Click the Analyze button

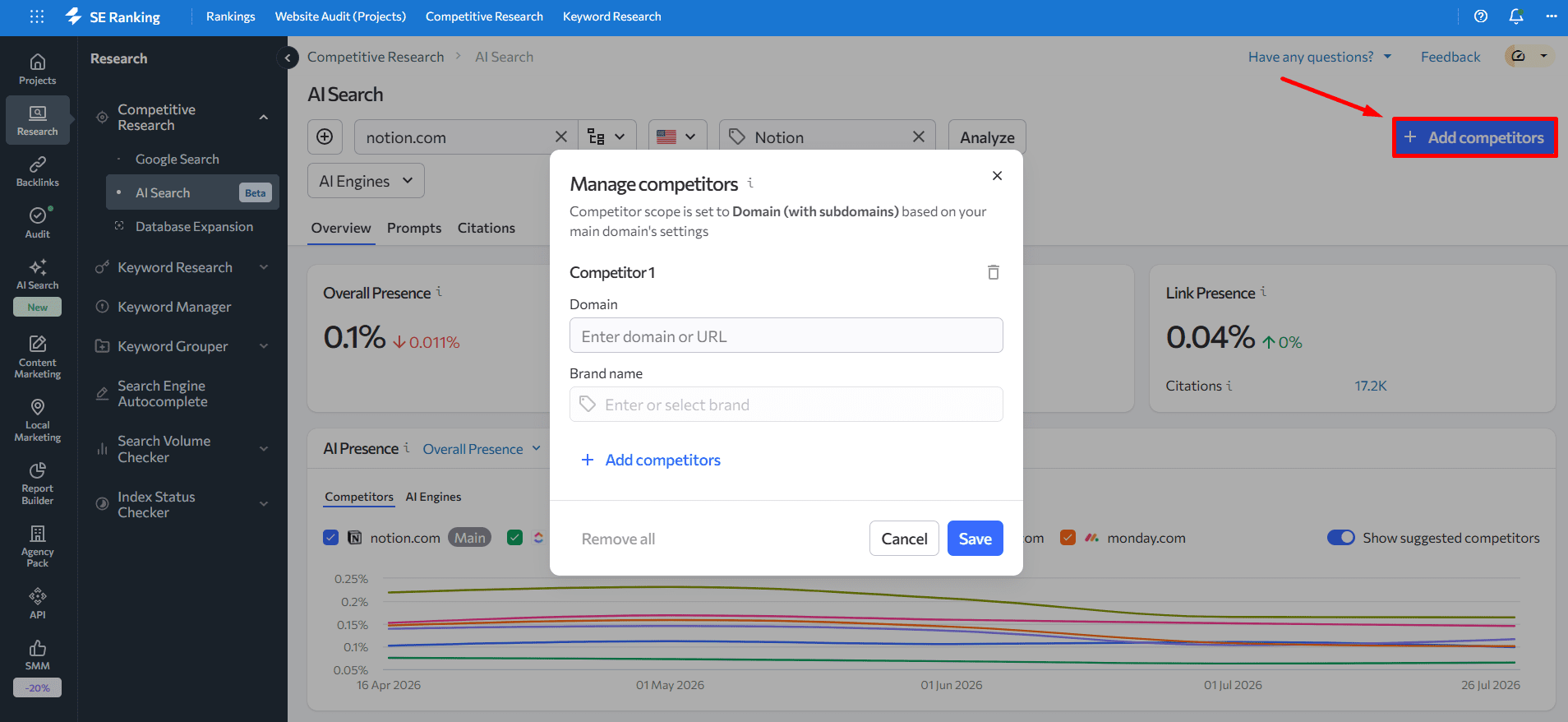987,137
